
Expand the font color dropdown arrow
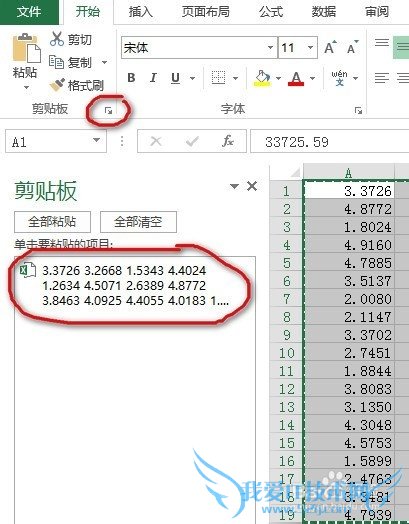pyautogui.click(x=312, y=79)
